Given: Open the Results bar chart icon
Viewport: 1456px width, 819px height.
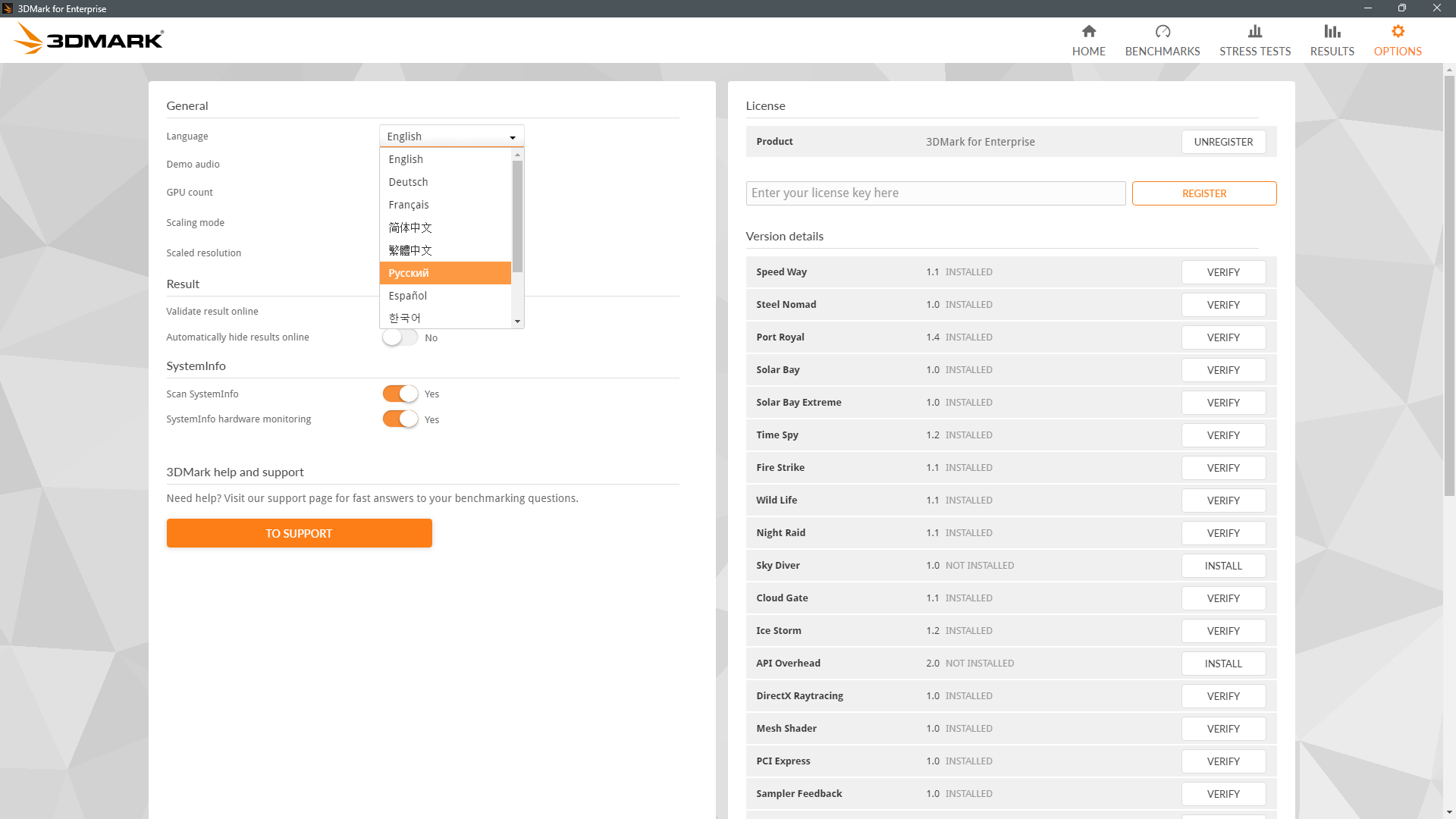Looking at the screenshot, I should click(x=1332, y=31).
